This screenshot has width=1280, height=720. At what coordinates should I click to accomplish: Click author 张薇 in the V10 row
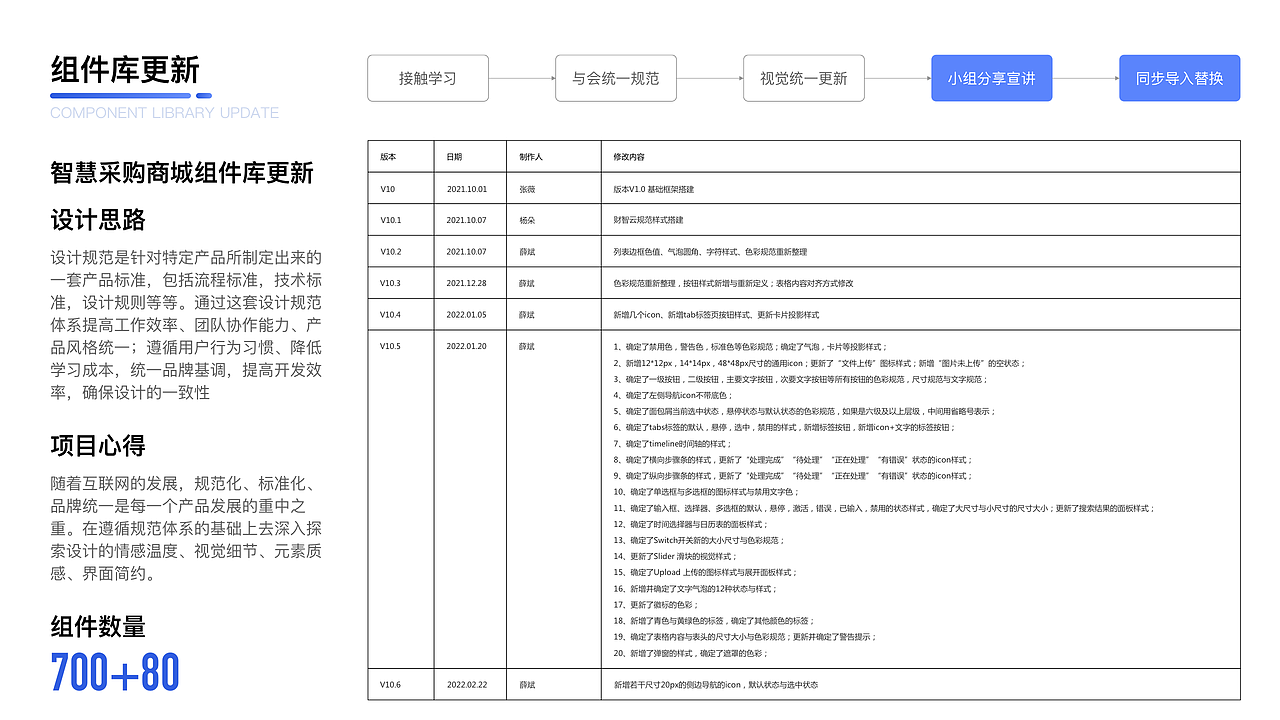[525, 188]
